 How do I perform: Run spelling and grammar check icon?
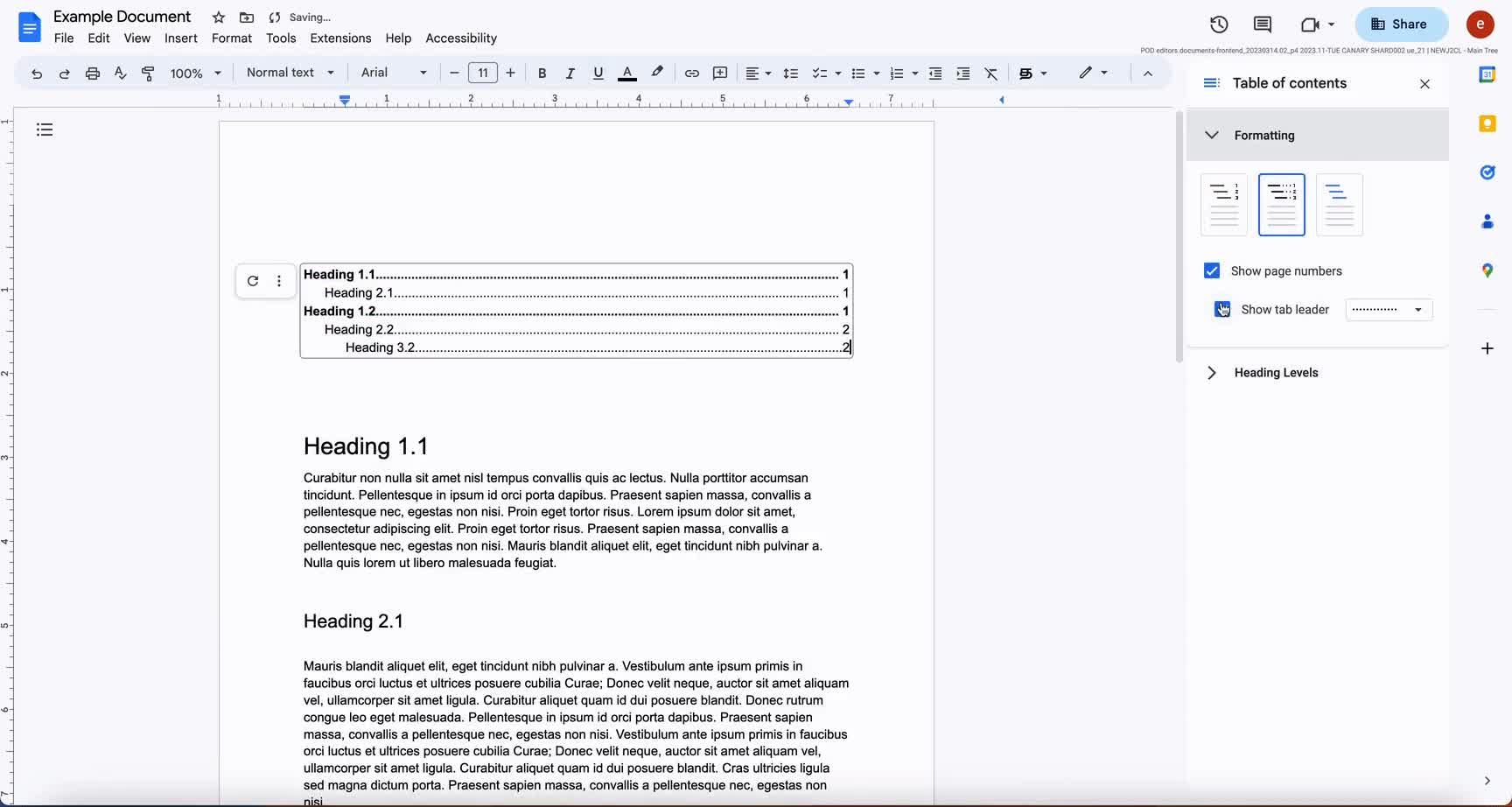pos(120,74)
